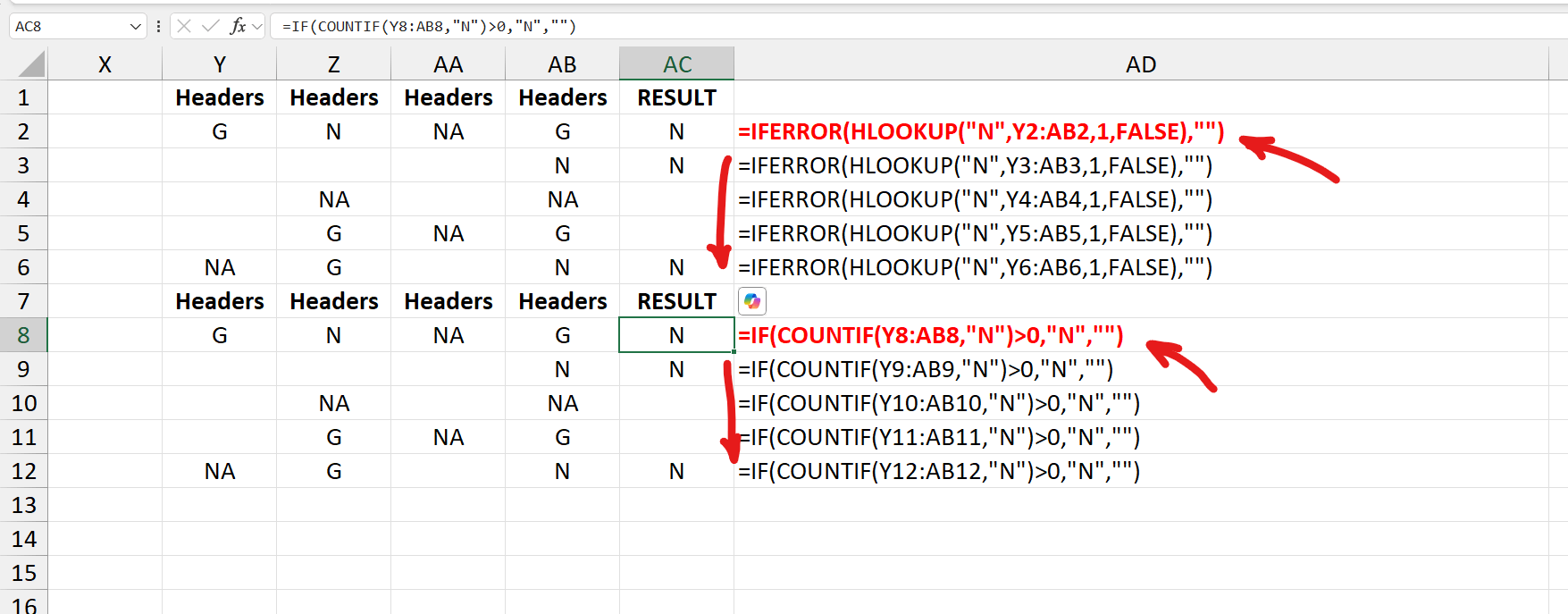Screen dimensions: 1568x614
Task: Select the row 13 header
Action: pos(23,505)
